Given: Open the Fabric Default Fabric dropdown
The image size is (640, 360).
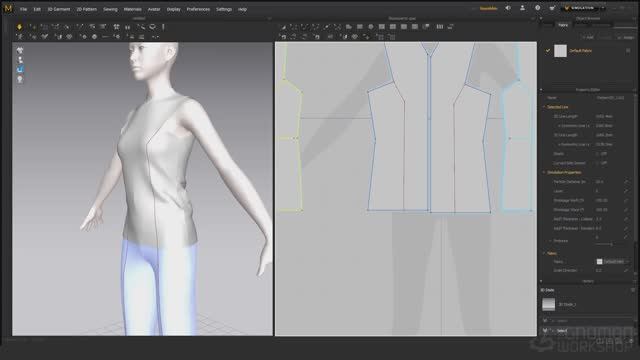Looking at the screenshot, I should (x=613, y=262).
